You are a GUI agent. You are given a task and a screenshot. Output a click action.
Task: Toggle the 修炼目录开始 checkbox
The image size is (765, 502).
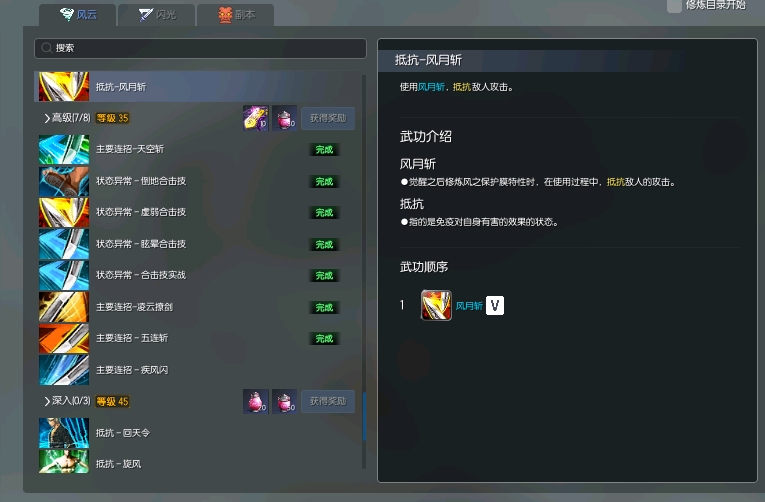674,6
